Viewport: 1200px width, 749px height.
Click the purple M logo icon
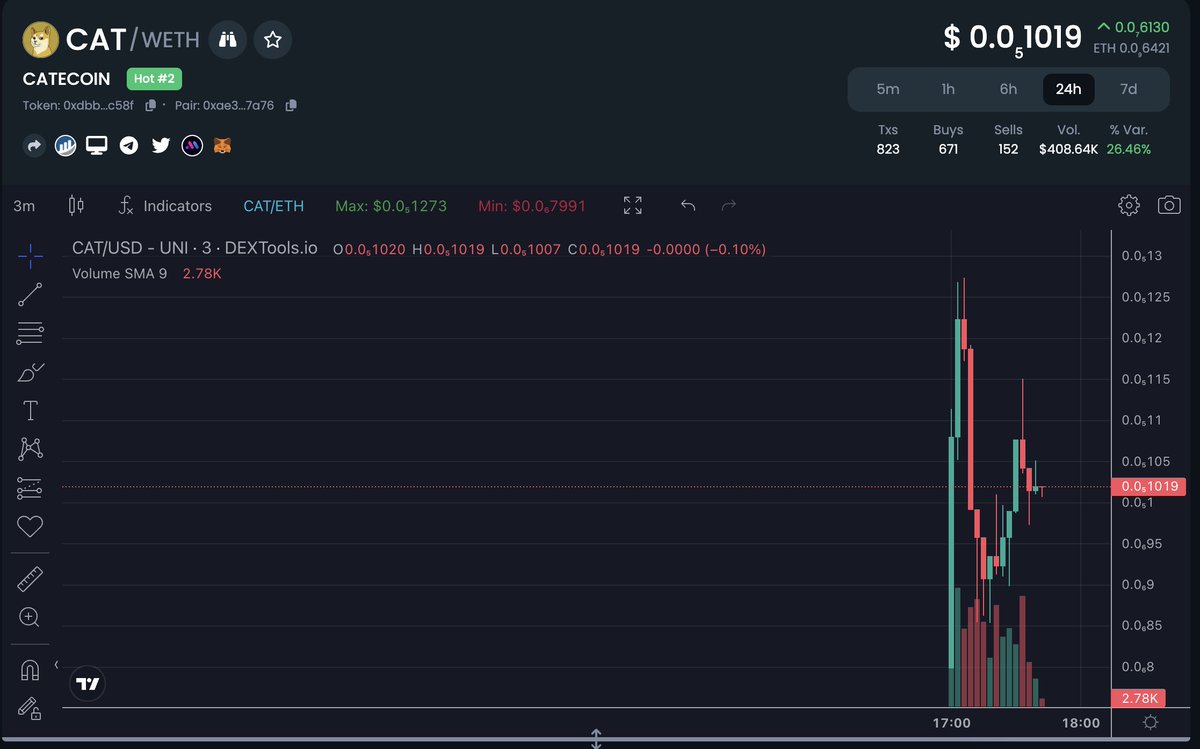[x=192, y=146]
